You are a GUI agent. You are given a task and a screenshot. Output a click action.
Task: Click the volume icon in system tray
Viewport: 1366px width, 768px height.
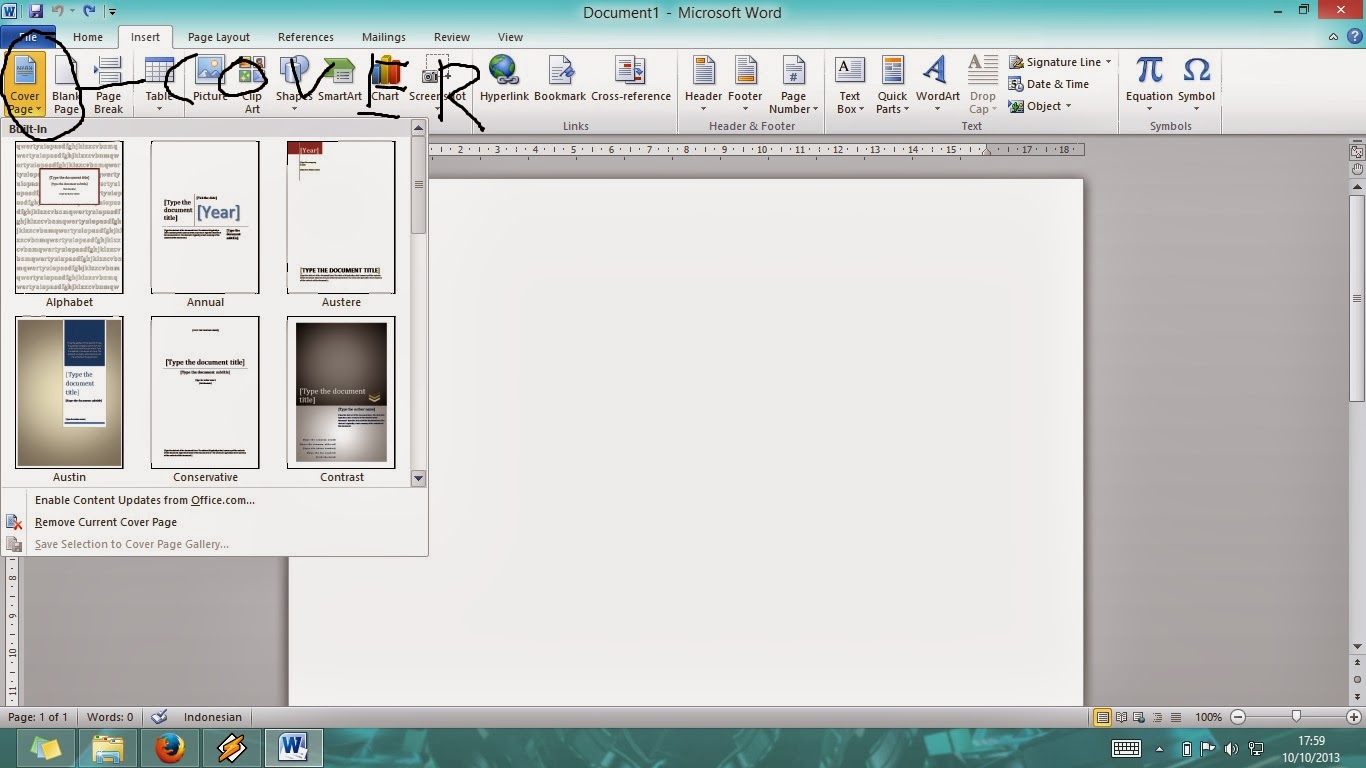pos(1231,748)
